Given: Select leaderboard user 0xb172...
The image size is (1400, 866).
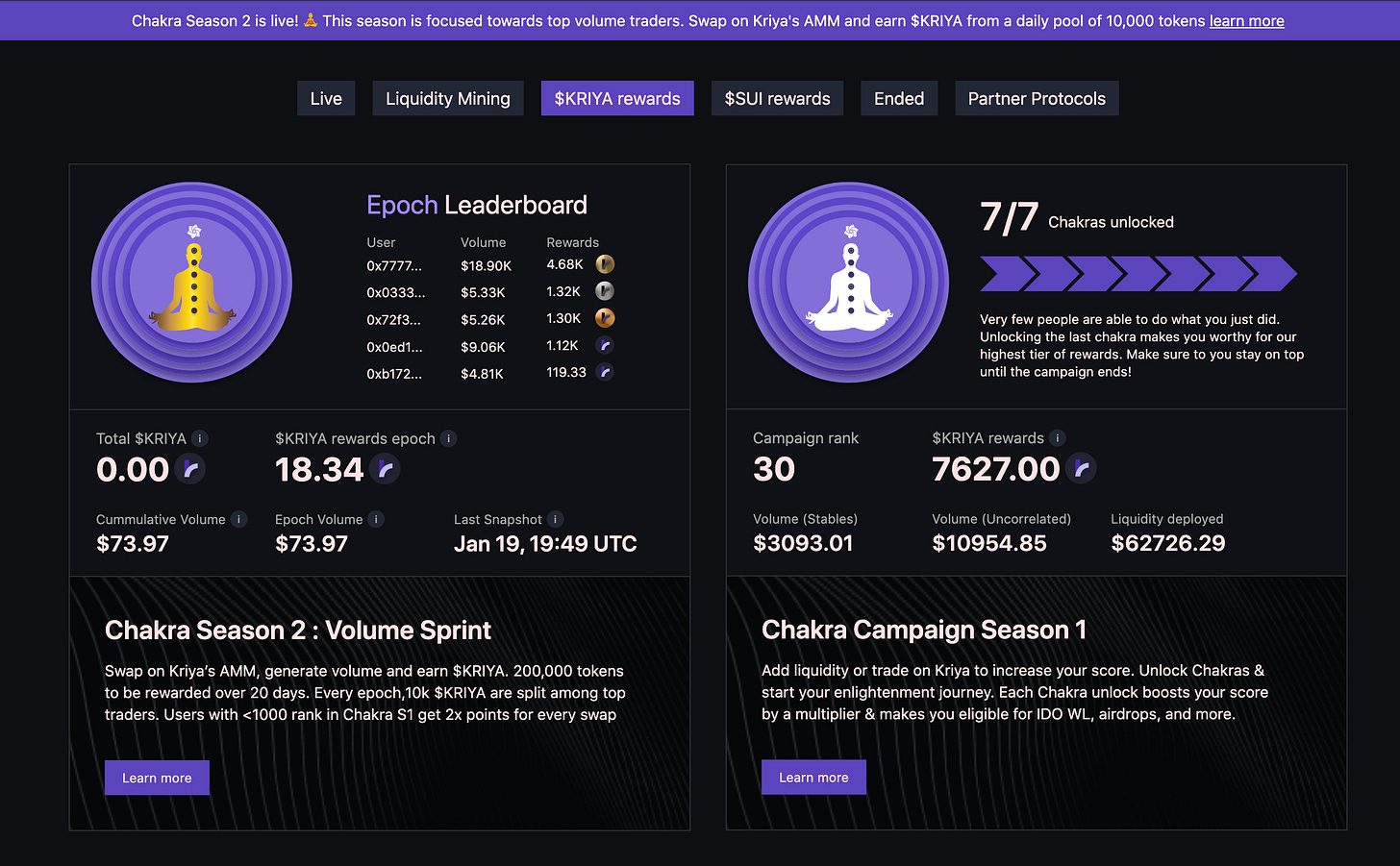Looking at the screenshot, I should (x=394, y=373).
